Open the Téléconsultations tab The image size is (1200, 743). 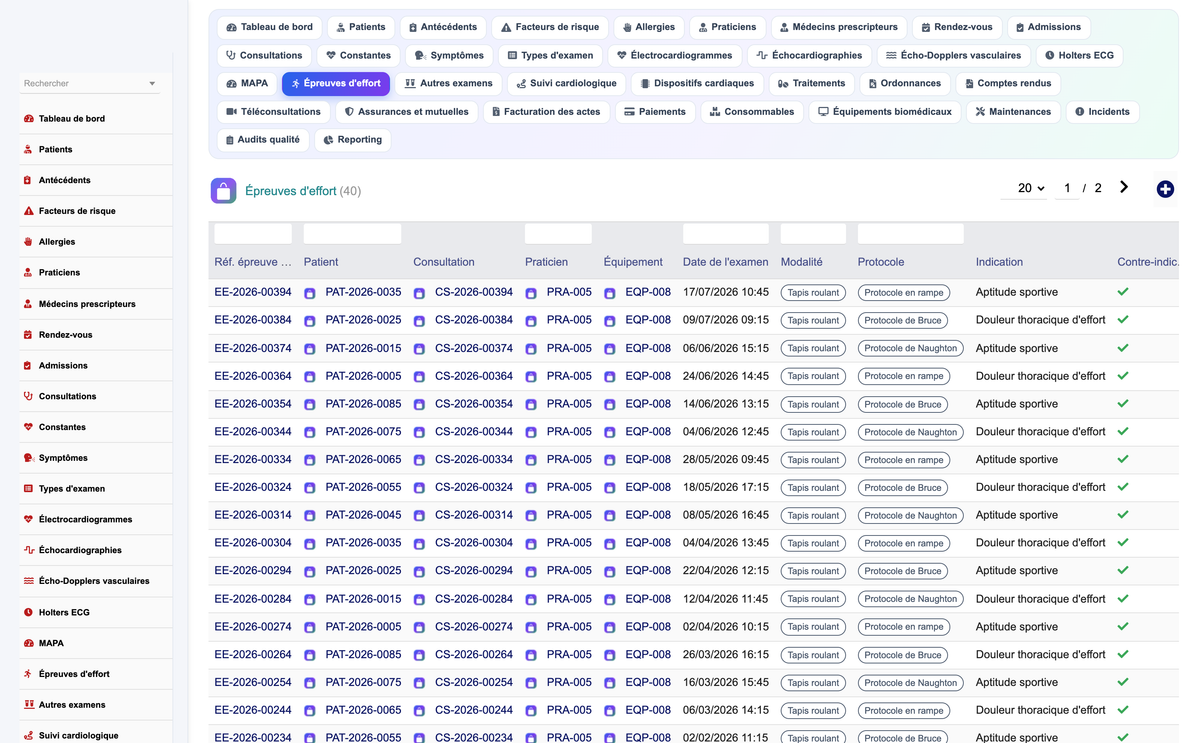point(273,111)
